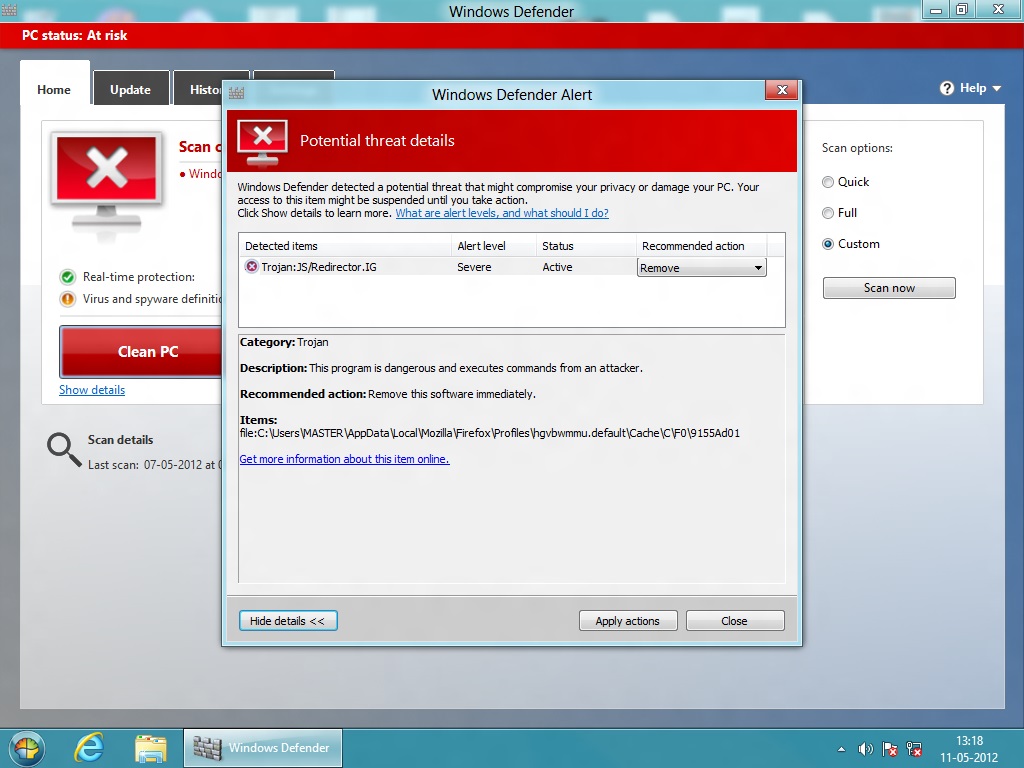The image size is (1024, 768).
Task: Click the cached file path under Items
Action: [490, 433]
